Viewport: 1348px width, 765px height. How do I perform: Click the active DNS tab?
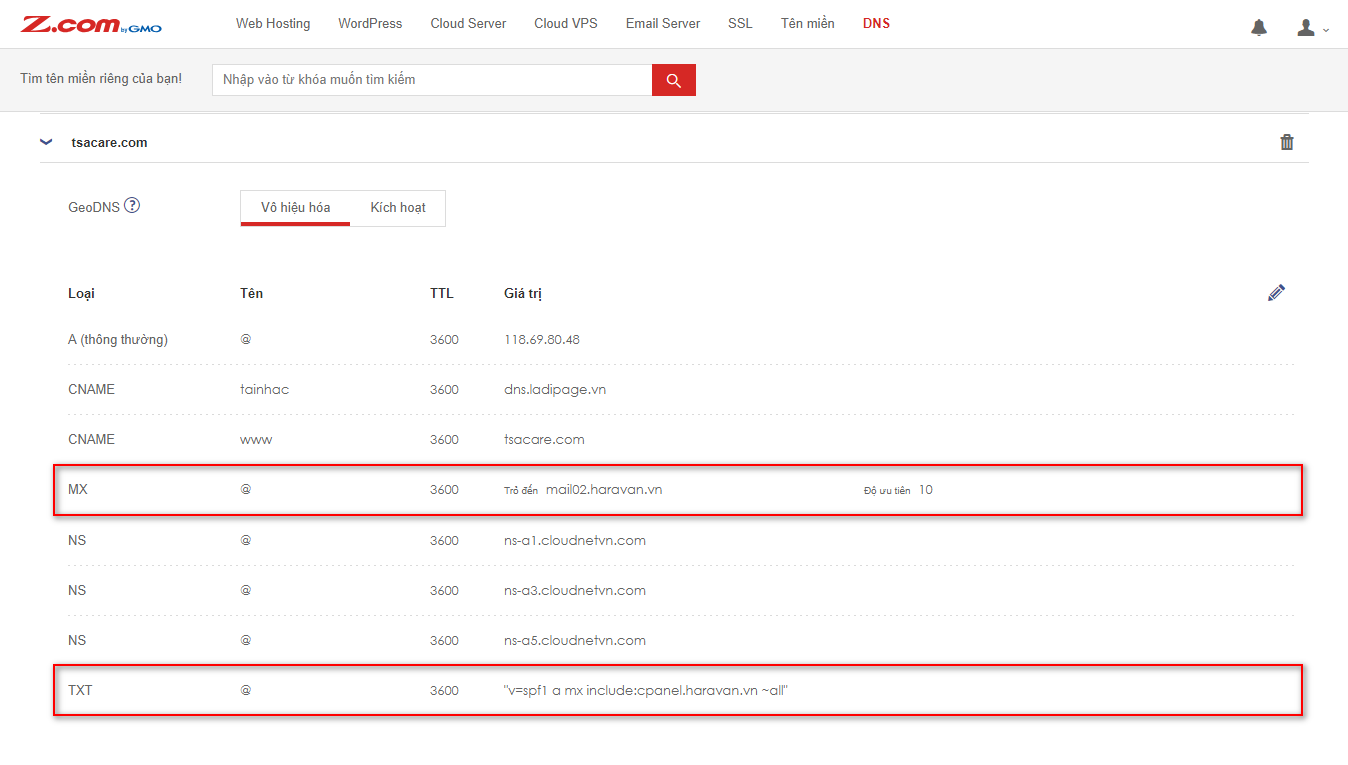[x=876, y=23]
